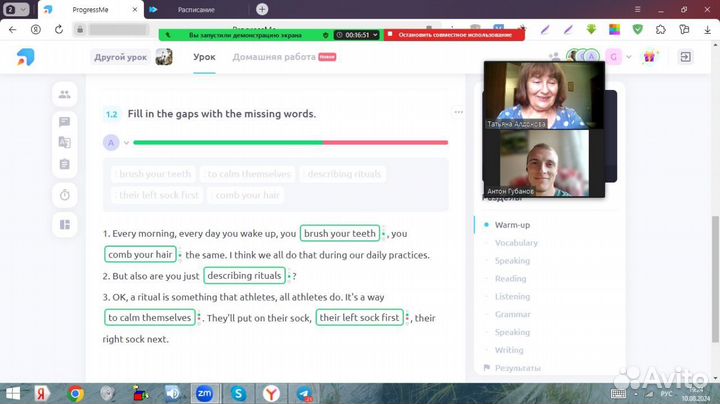Click the 'brush your teeth' filled gap

click(x=340, y=234)
